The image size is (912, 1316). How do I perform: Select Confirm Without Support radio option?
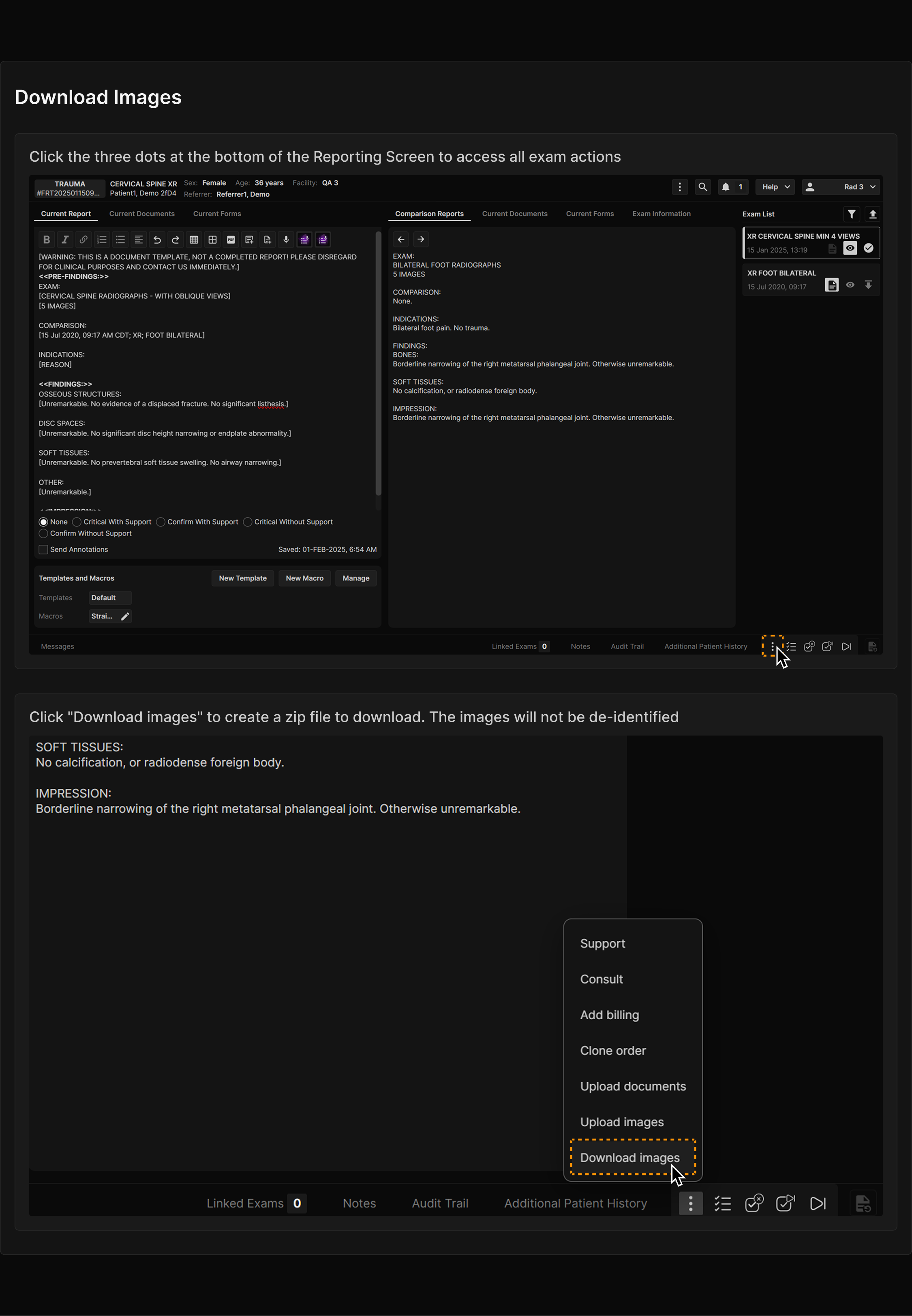click(x=43, y=533)
